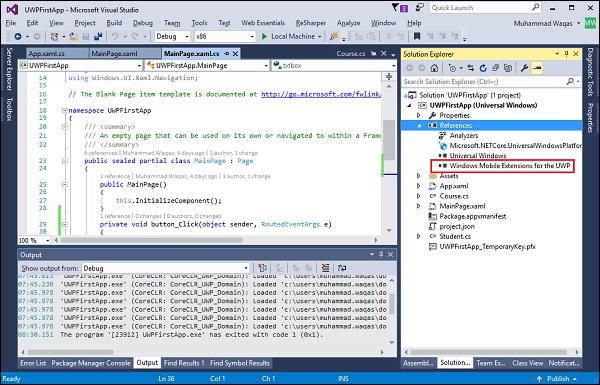Open the Build menu

[x=114, y=23]
